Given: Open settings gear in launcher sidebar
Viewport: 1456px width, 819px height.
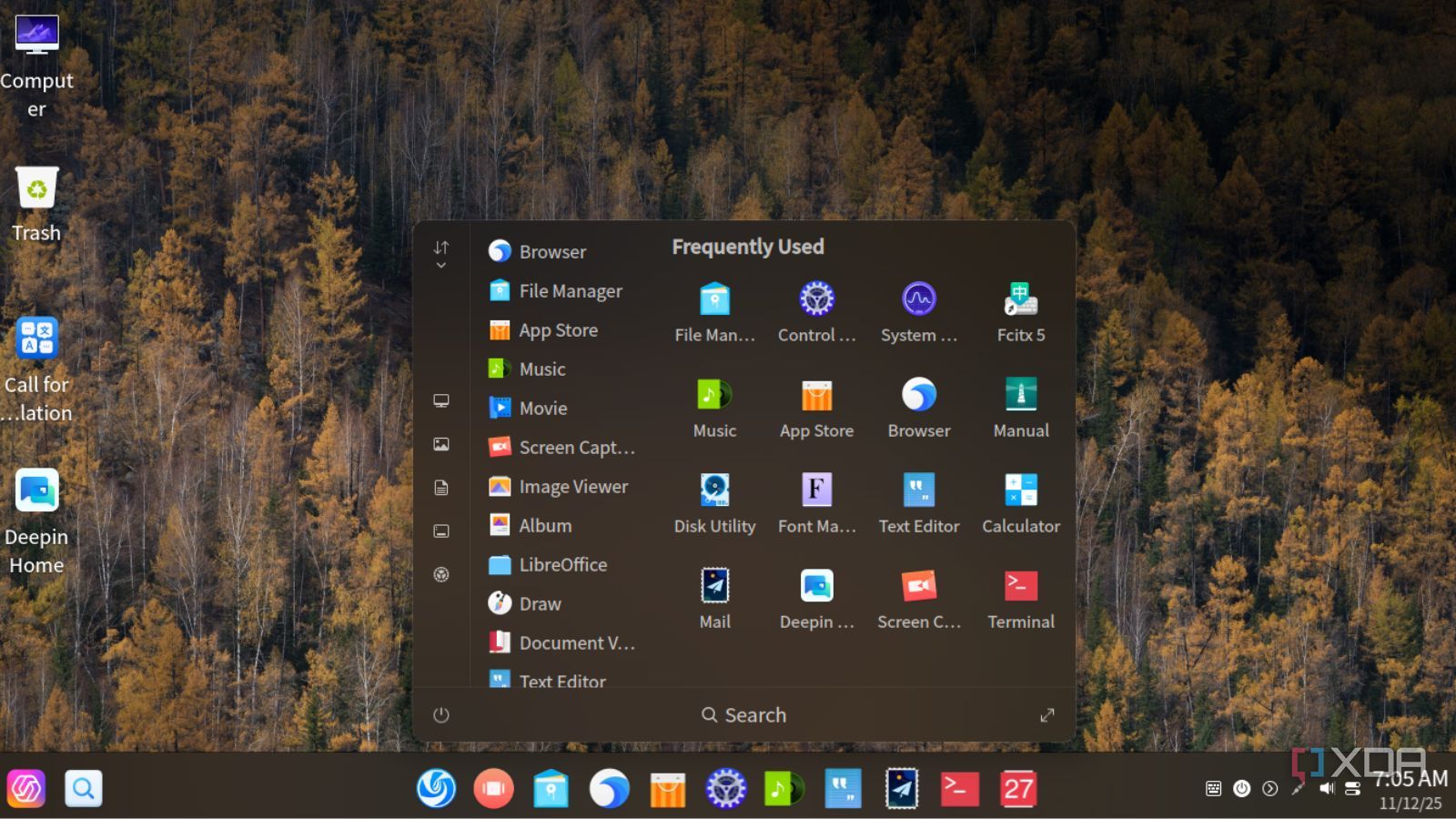Looking at the screenshot, I should point(441,574).
